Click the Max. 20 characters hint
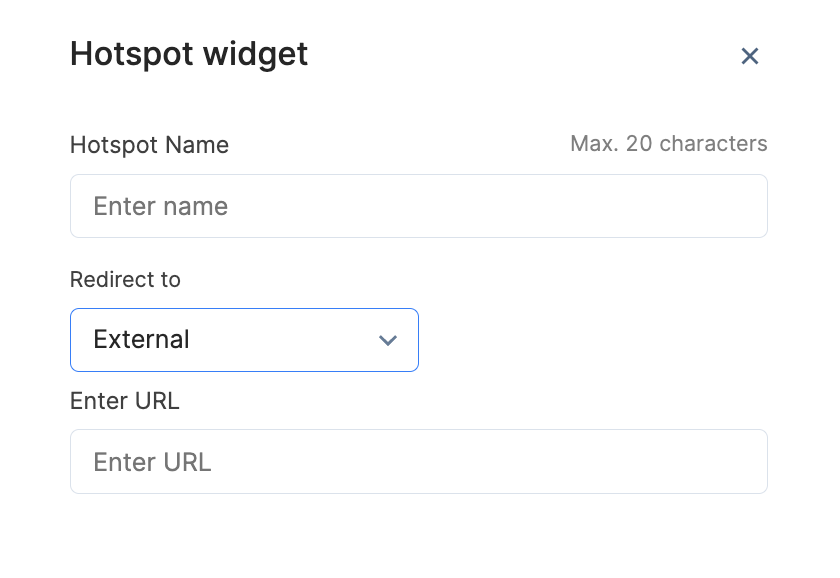The height and width of the screenshot is (578, 840). pos(668,144)
